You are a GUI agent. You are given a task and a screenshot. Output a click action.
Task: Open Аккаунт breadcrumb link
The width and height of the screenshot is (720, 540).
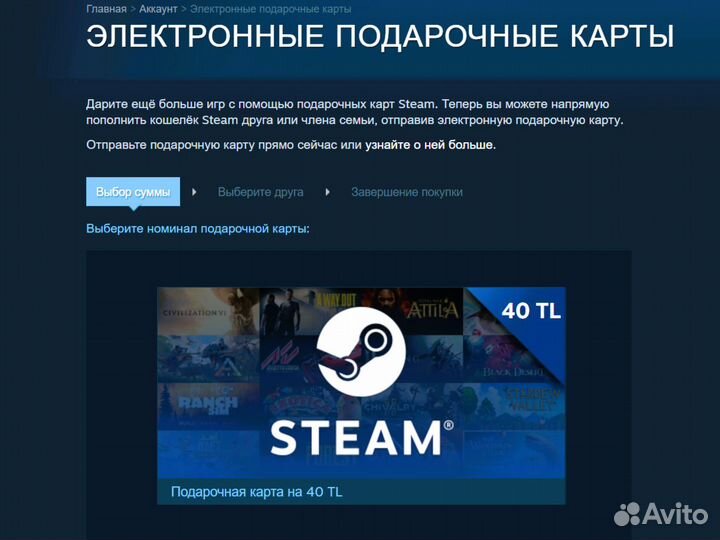coord(158,9)
